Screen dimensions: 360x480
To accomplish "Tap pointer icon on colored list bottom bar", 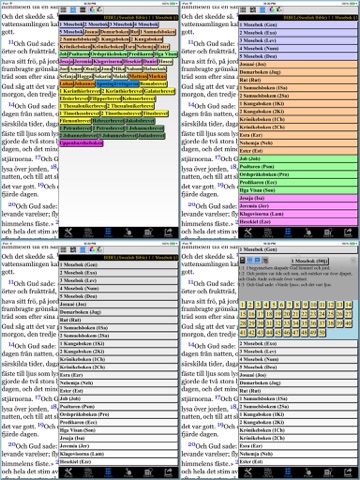I will pyautogui.click(x=308, y=232).
